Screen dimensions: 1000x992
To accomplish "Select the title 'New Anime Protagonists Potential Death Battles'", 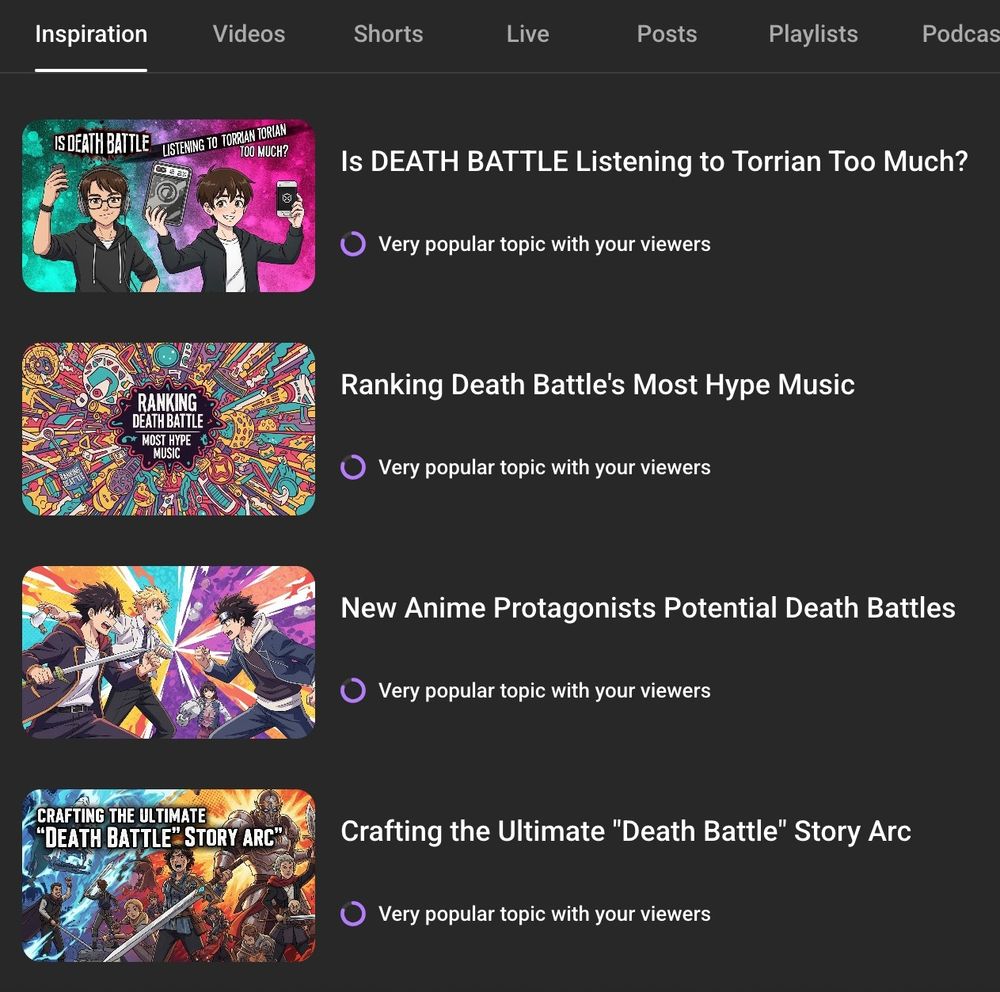I will point(648,608).
